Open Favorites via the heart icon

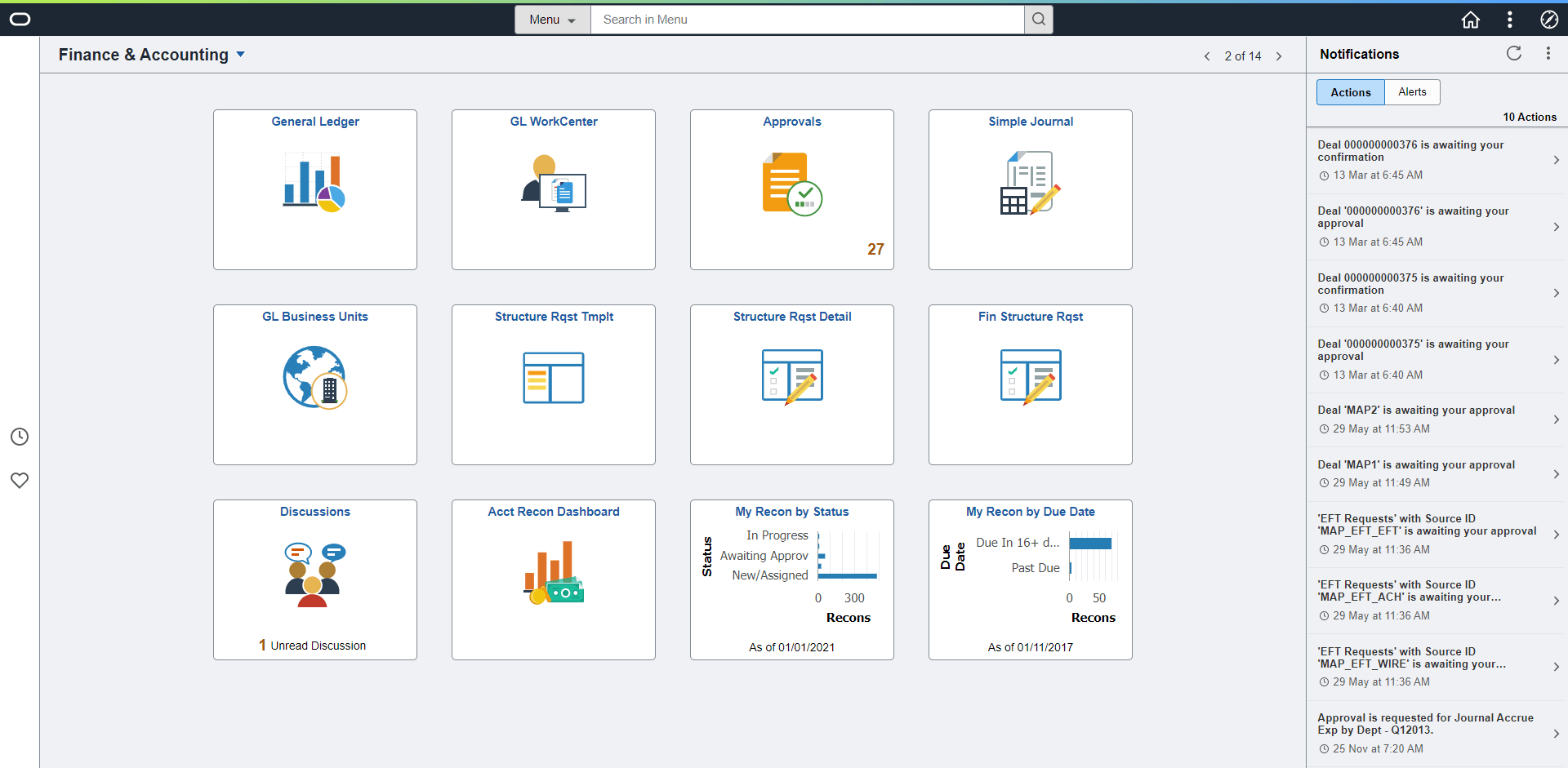20,480
